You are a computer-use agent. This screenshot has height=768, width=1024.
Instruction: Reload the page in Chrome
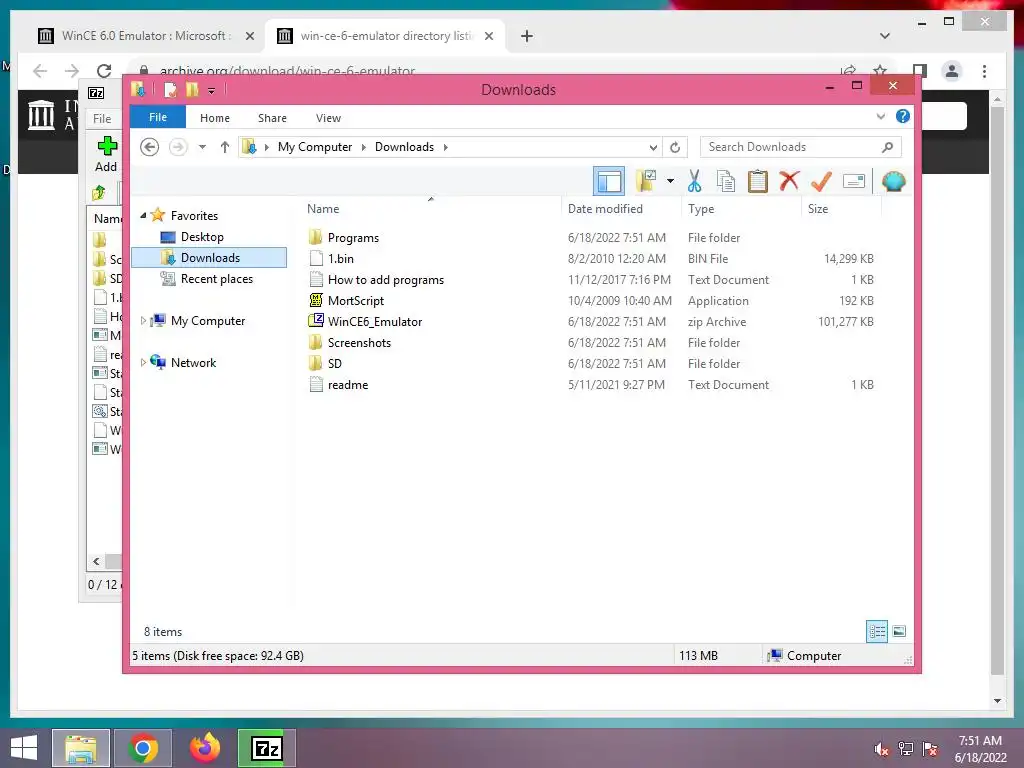(x=104, y=71)
